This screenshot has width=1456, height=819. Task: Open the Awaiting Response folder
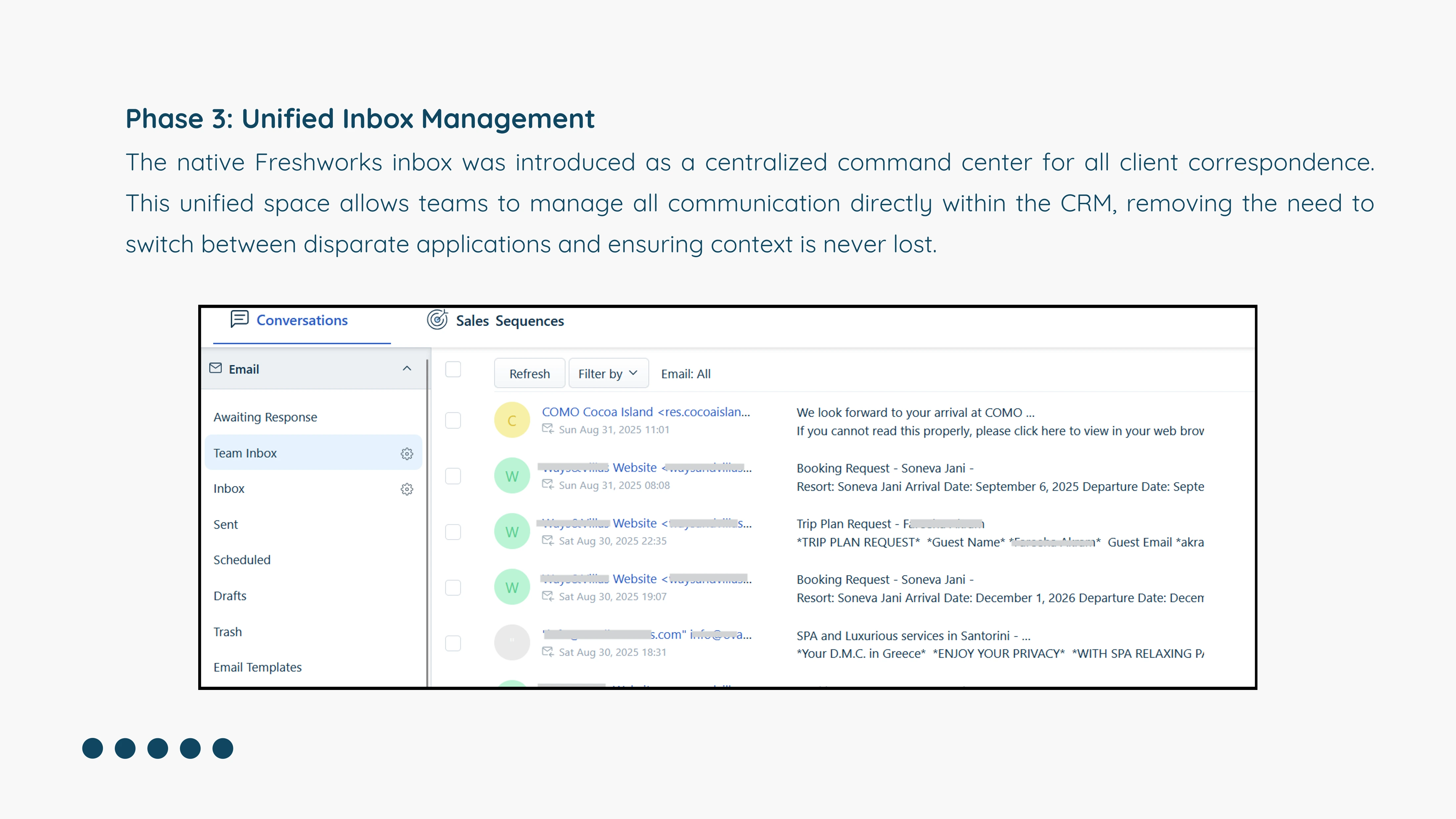pyautogui.click(x=265, y=417)
